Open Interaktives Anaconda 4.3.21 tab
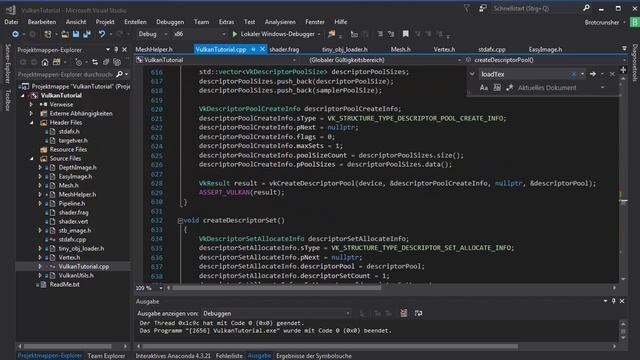The height and width of the screenshot is (360, 640). pyautogui.click(x=173, y=356)
